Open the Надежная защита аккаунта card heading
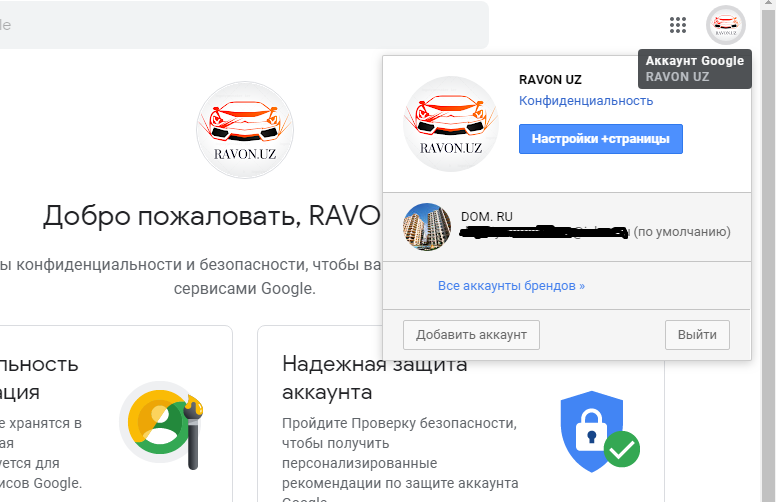The width and height of the screenshot is (776, 502). click(x=375, y=378)
